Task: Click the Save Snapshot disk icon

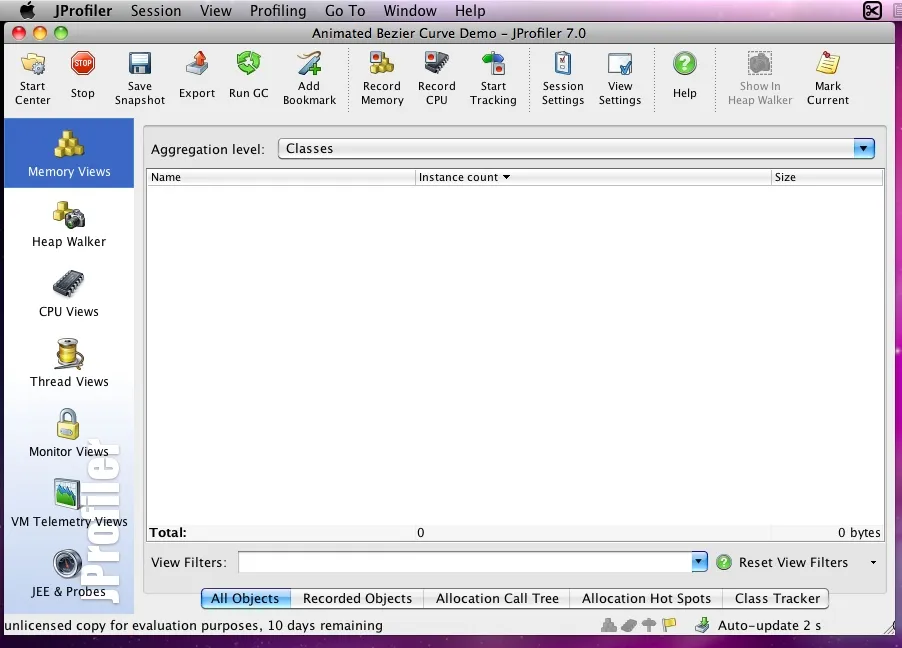Action: coord(140,64)
